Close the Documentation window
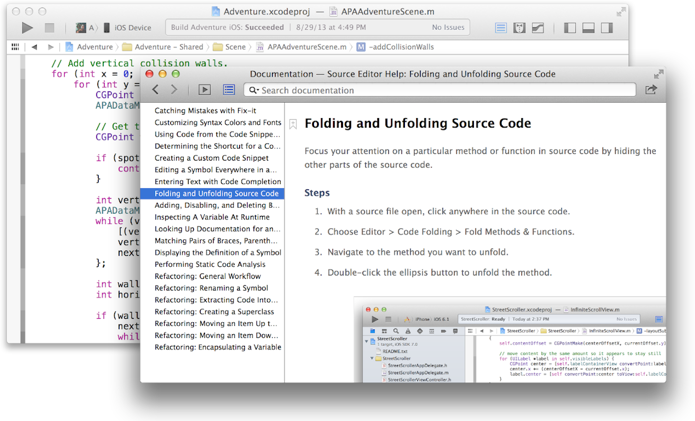 (149, 74)
